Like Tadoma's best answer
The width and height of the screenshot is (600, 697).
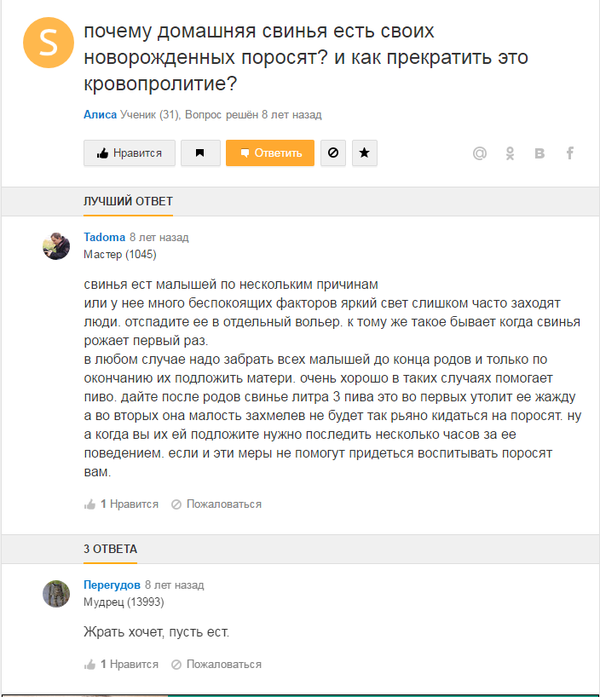(121, 504)
